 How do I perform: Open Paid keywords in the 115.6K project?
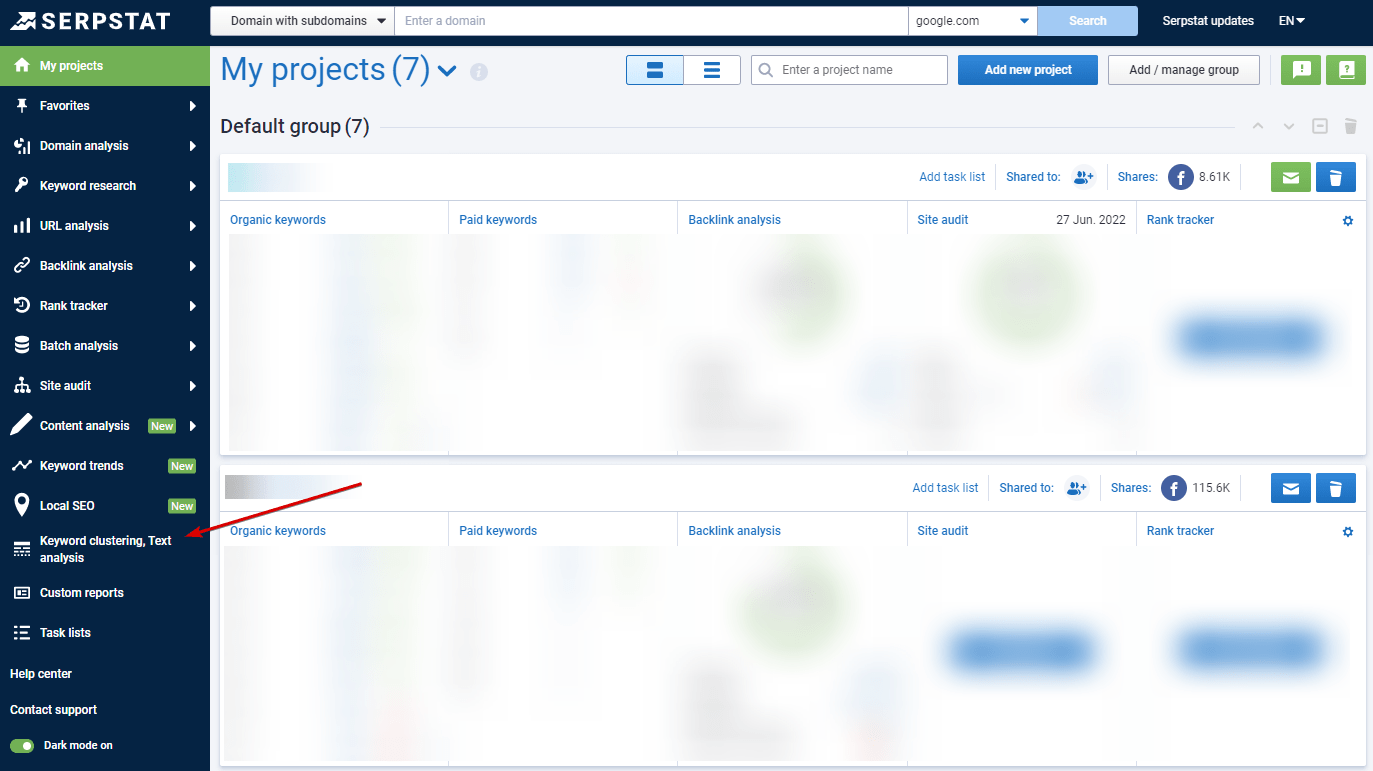click(x=498, y=531)
